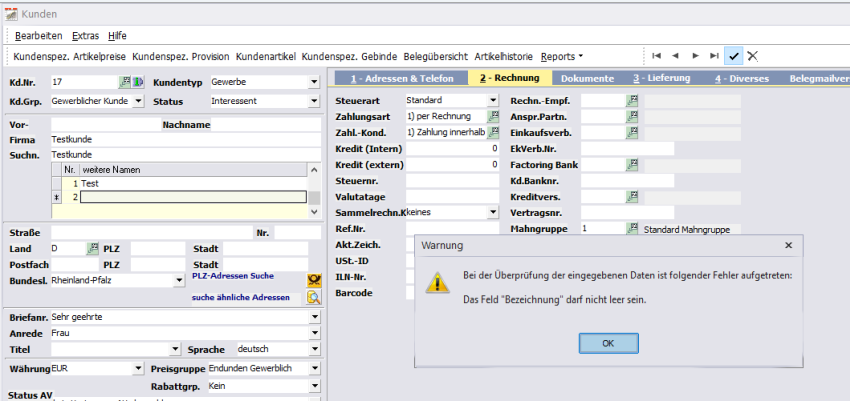Viewport: 850px width, 401px height.
Task: Click into the Firma input field
Action: click(x=184, y=140)
